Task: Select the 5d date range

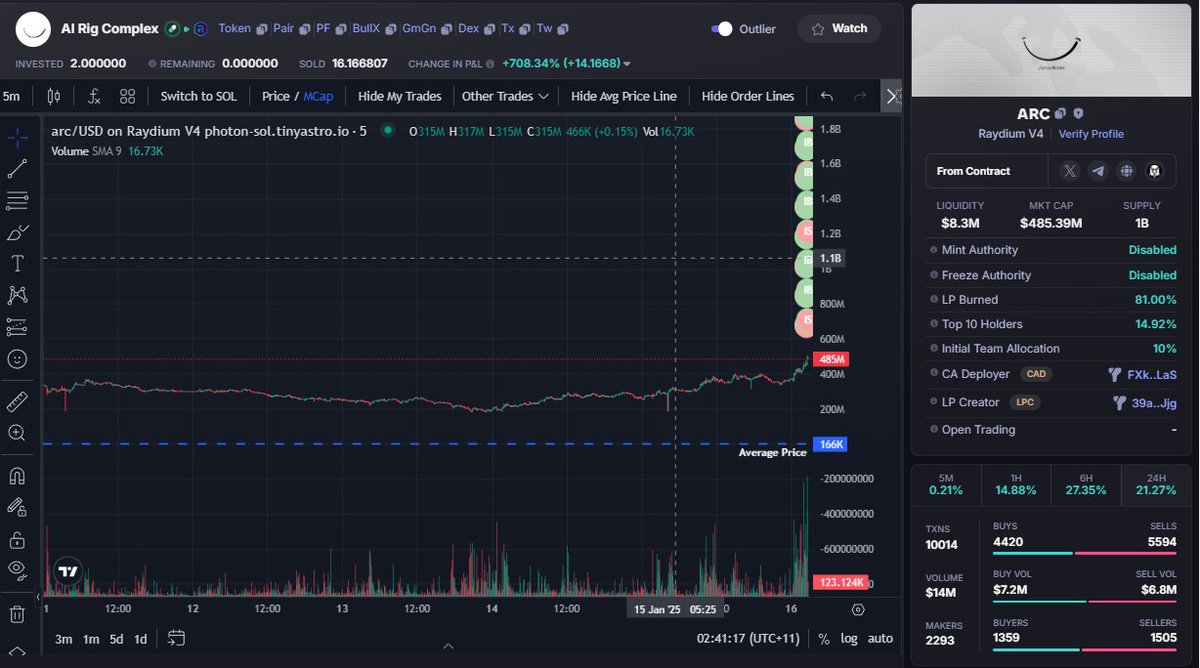Action: coord(117,639)
